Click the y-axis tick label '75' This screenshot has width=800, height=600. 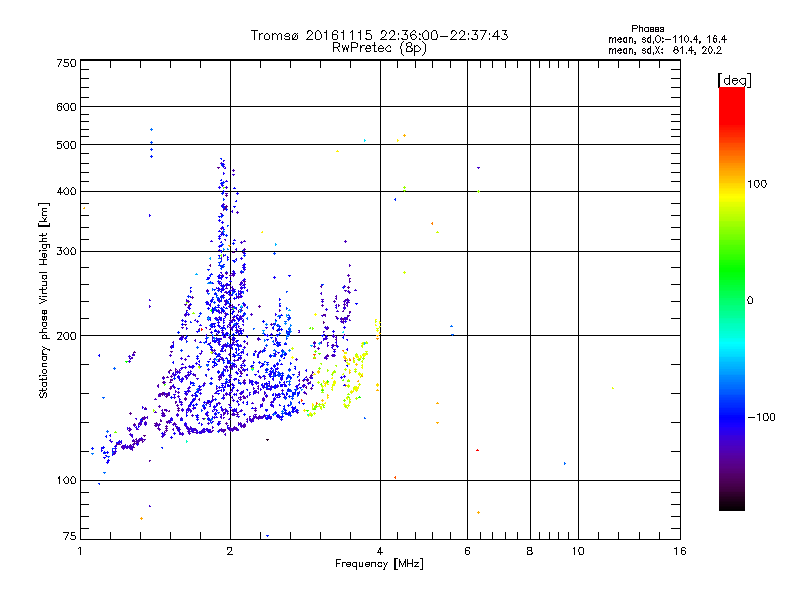pos(70,536)
